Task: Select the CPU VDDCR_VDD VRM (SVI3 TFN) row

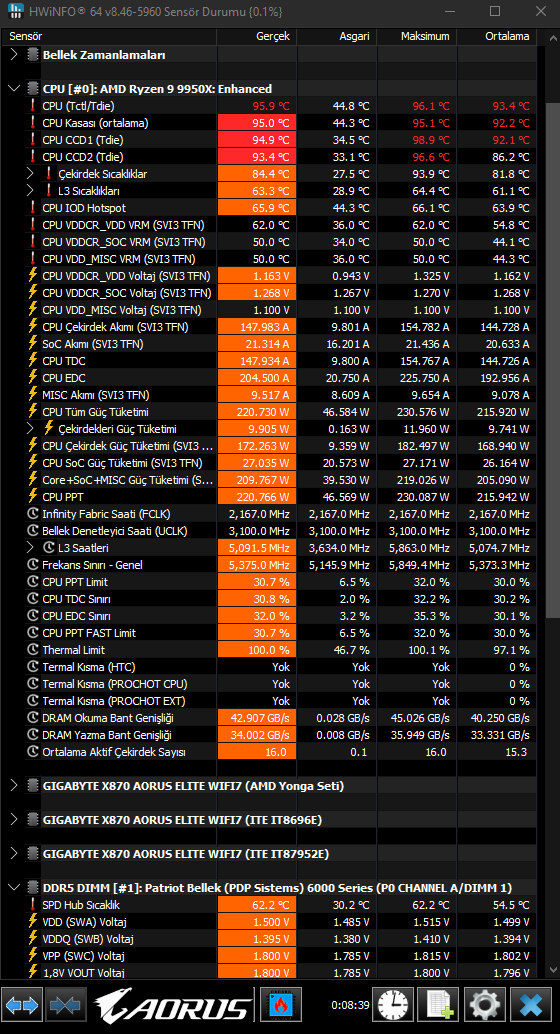Action: coord(270,225)
